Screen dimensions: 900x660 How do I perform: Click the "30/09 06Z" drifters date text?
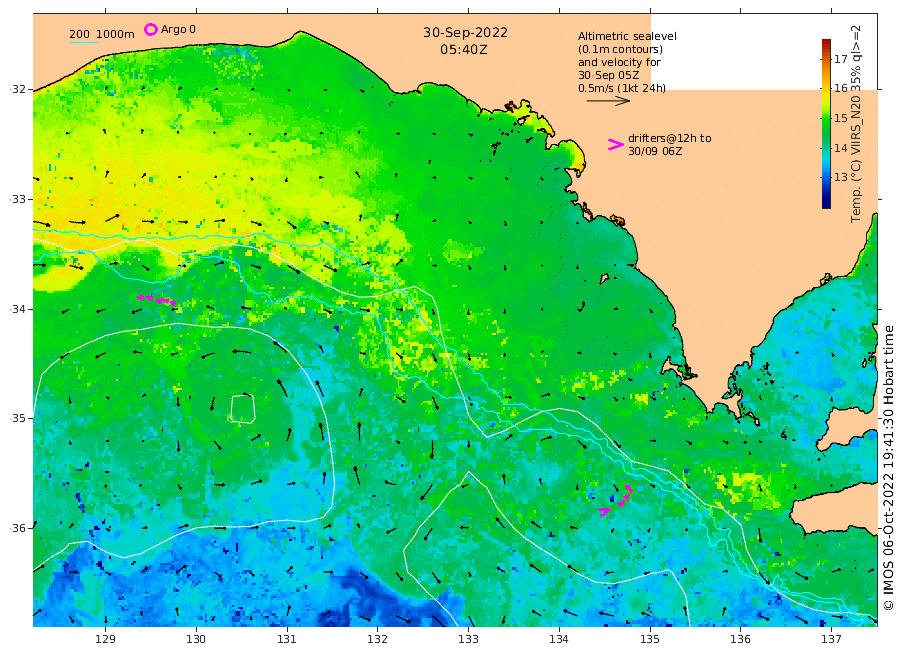point(655,152)
